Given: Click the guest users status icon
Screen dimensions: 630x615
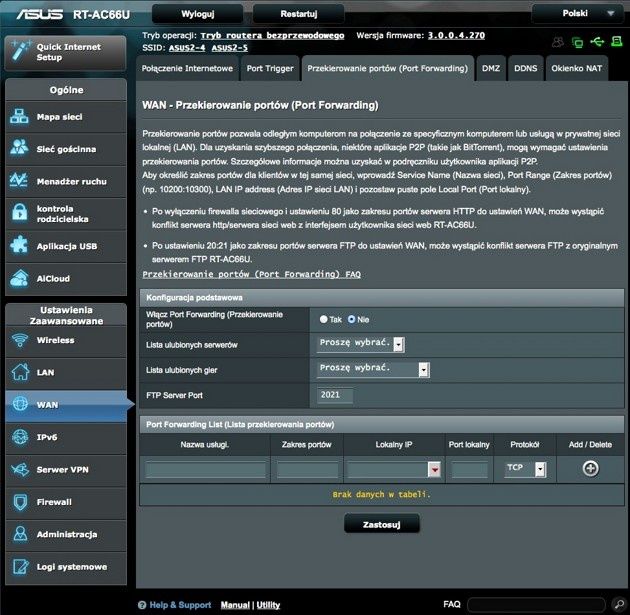Looking at the screenshot, I should [x=558, y=42].
